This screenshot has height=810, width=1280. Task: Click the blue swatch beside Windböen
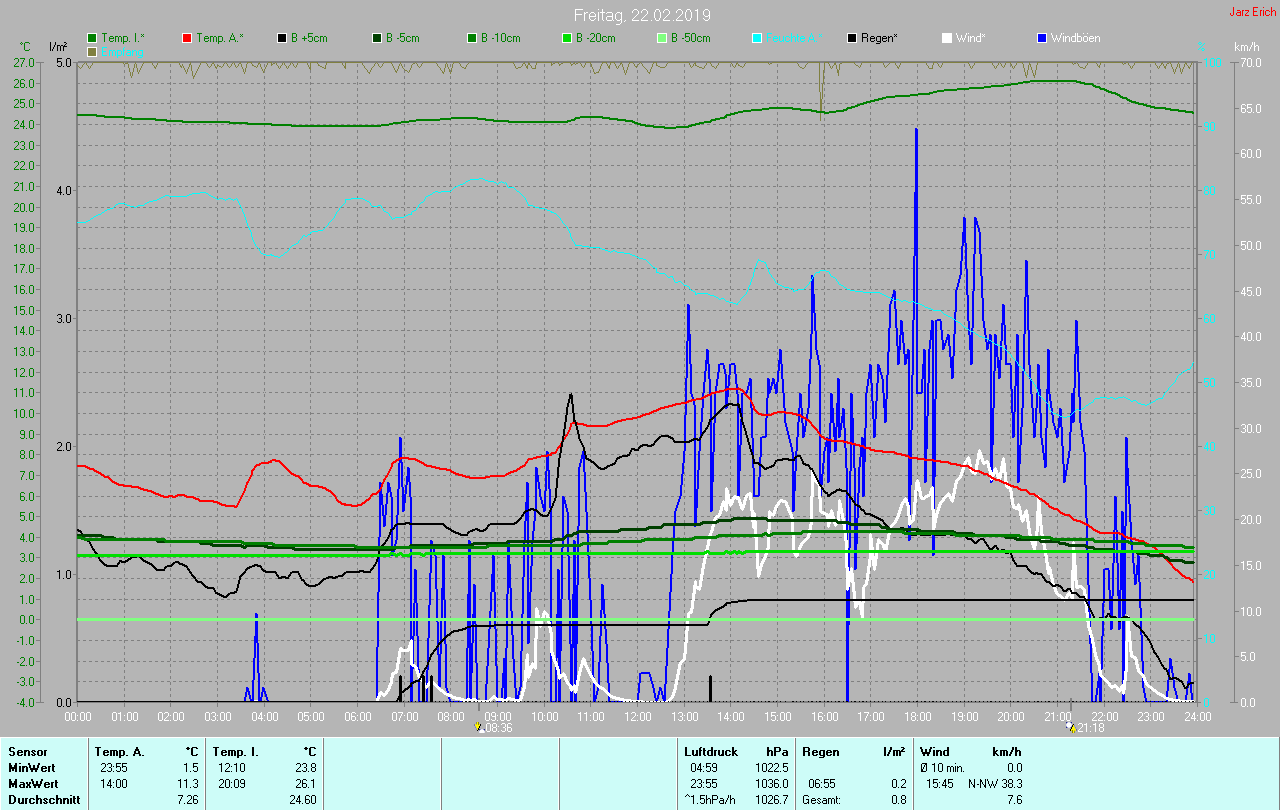coord(1041,38)
